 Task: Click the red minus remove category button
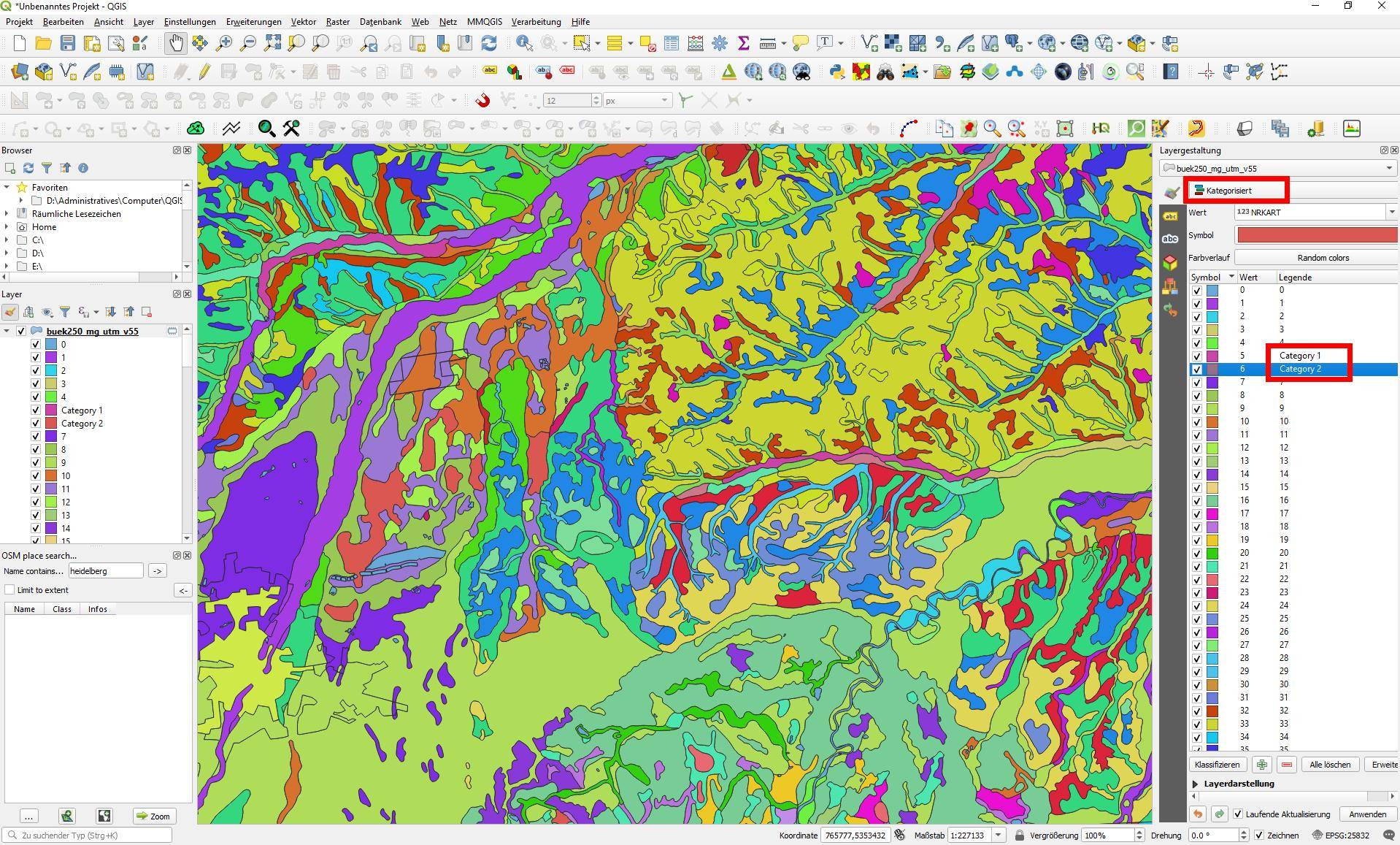click(1287, 765)
